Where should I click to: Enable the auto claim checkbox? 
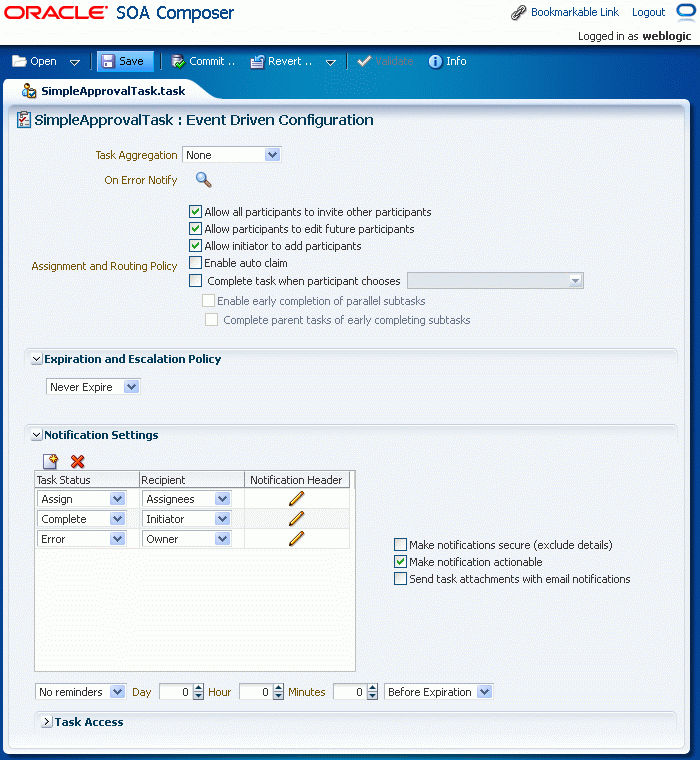click(x=195, y=263)
